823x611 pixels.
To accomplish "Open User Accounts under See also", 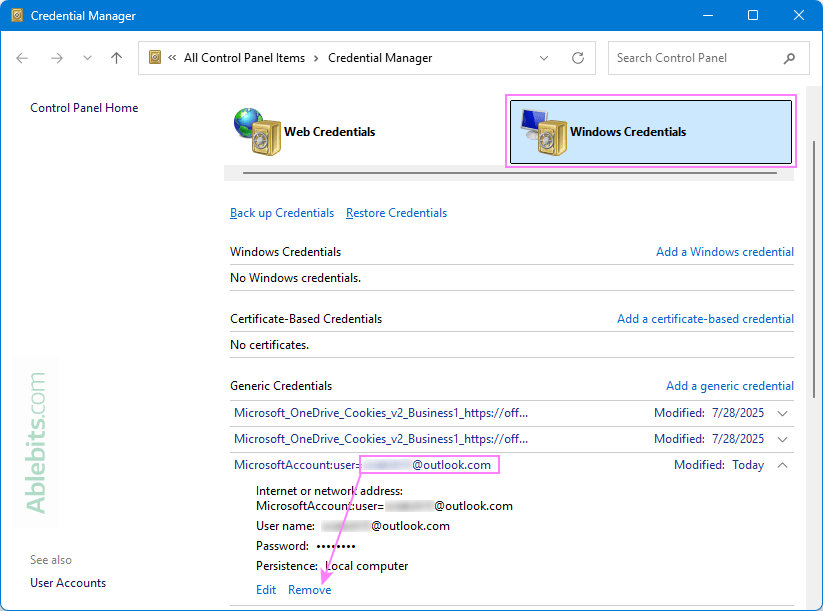I will click(68, 583).
